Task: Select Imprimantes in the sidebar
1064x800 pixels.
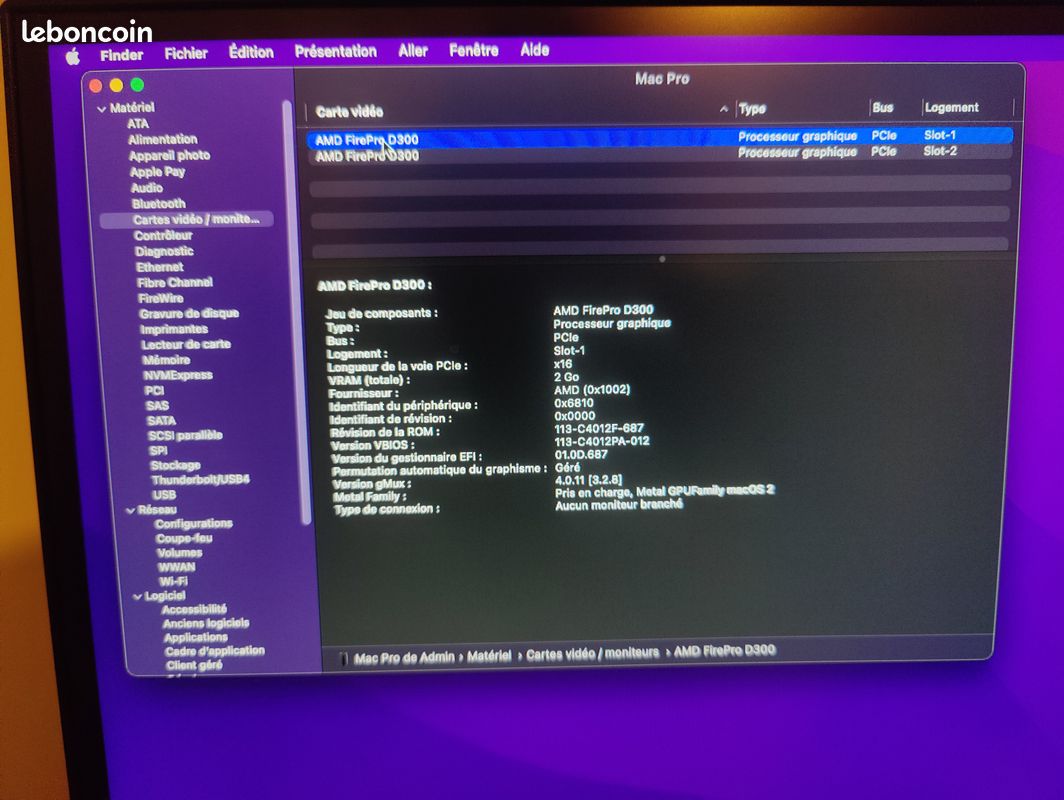Action: 174,329
